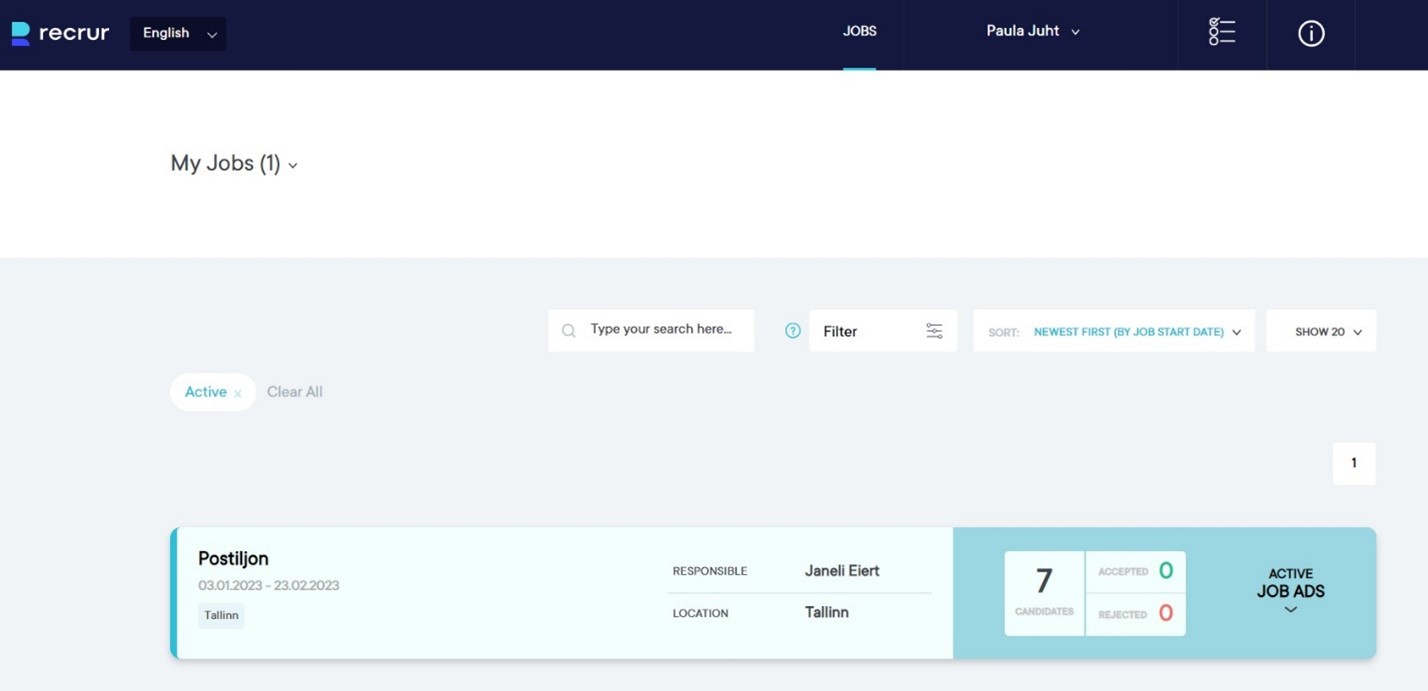The width and height of the screenshot is (1428, 691).
Task: Open the checklist tasks icon
Action: [1221, 32]
